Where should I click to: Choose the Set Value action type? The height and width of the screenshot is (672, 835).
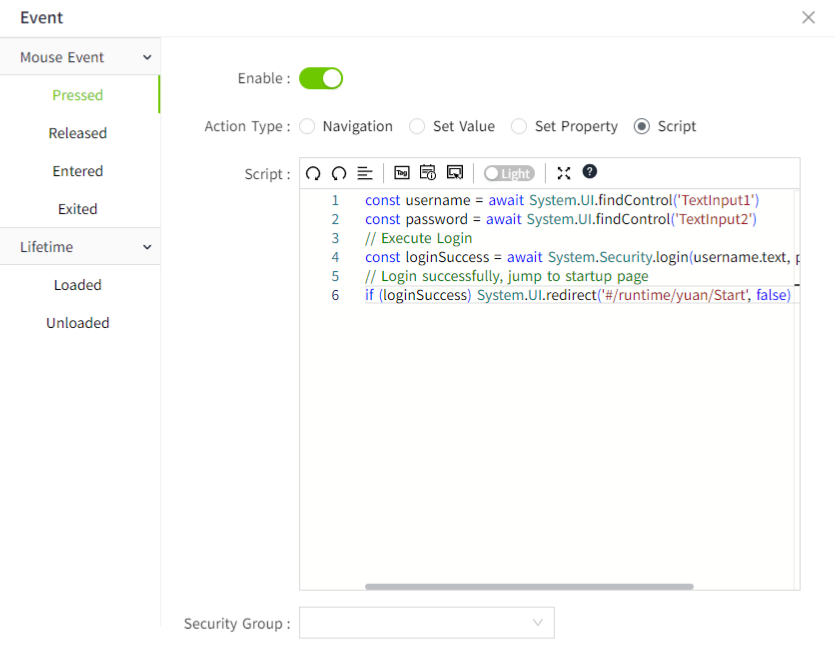[x=418, y=126]
